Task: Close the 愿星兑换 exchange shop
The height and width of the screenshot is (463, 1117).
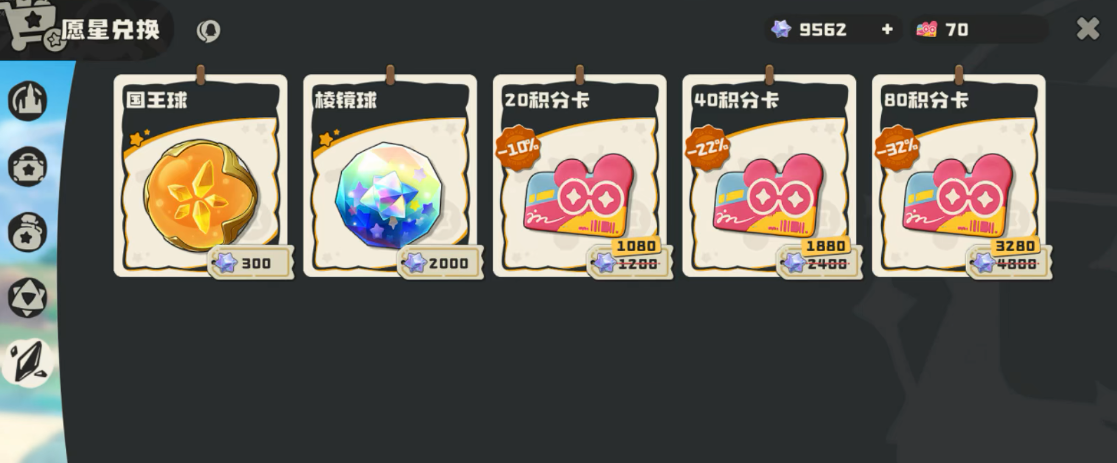Action: 1088,28
